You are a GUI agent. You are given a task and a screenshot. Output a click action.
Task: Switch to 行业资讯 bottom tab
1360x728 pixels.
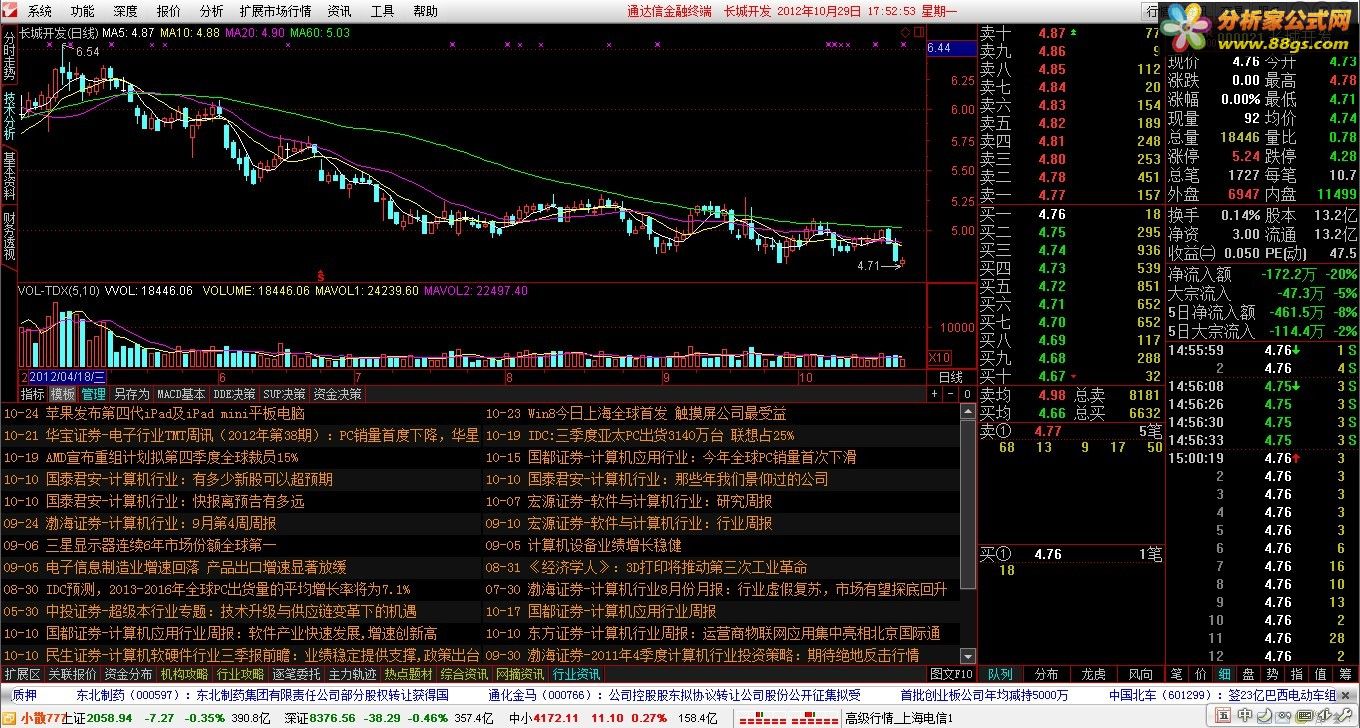click(576, 674)
